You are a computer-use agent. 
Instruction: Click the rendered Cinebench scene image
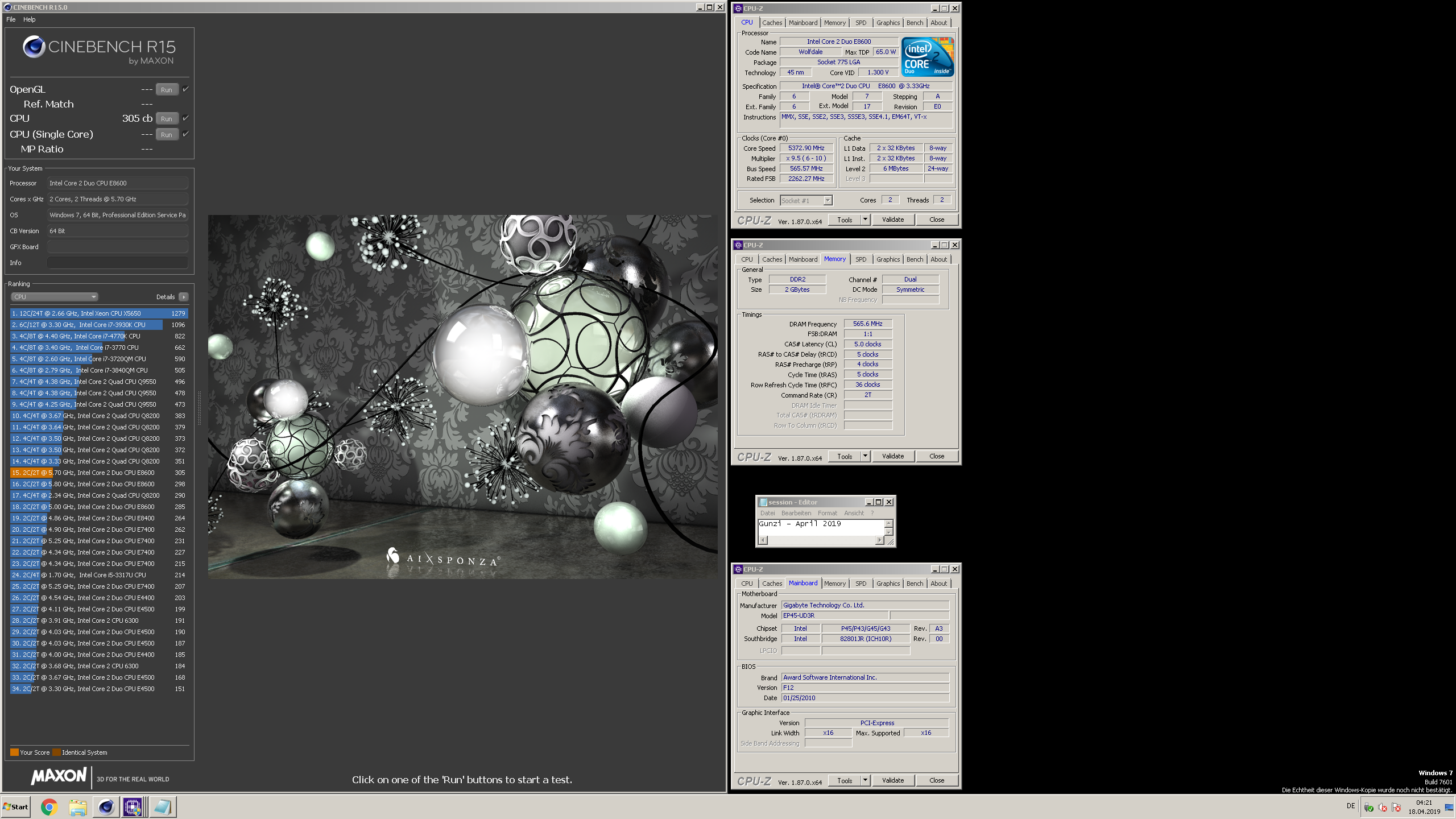coord(462,396)
